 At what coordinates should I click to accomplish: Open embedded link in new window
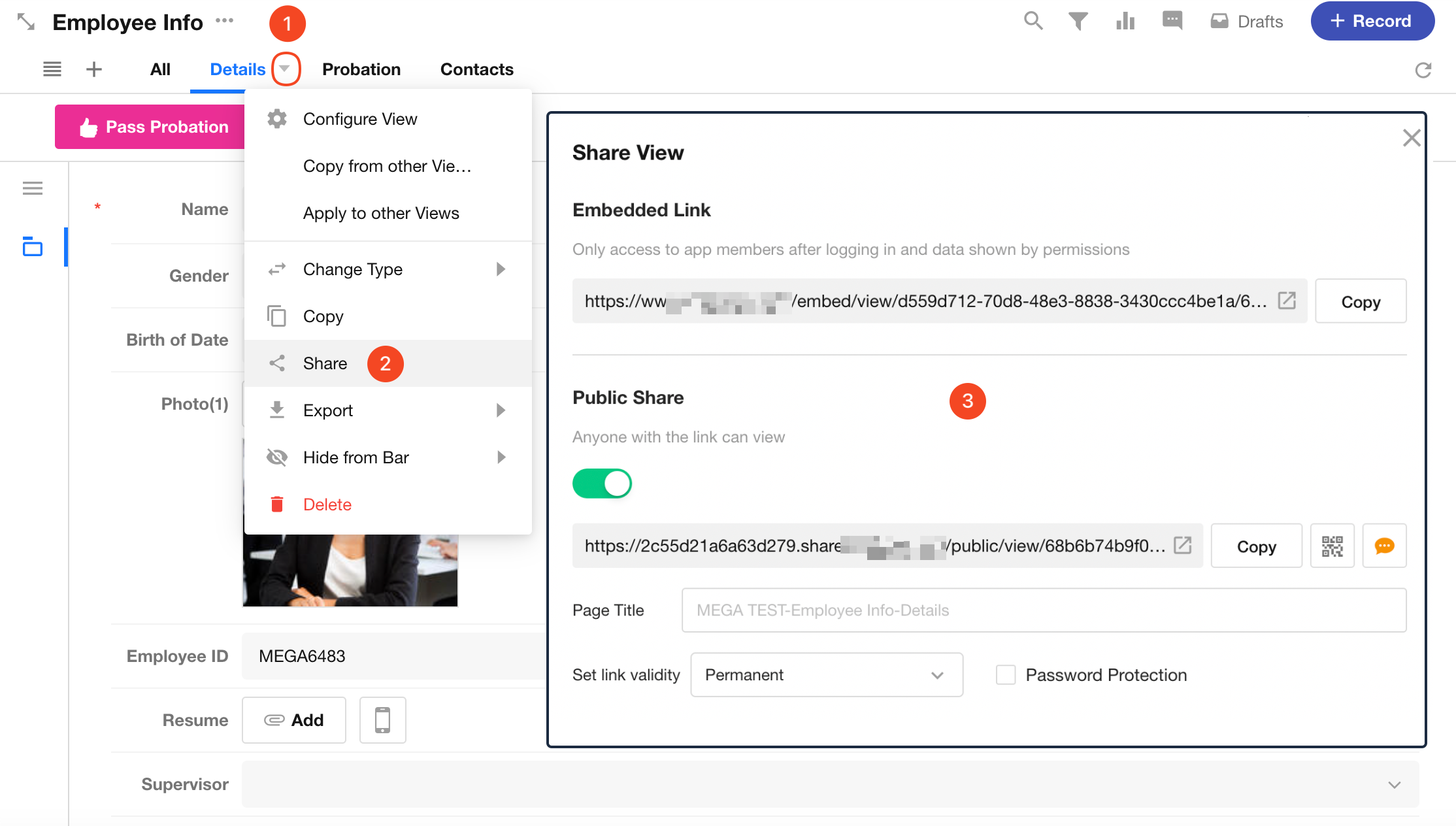(x=1287, y=301)
